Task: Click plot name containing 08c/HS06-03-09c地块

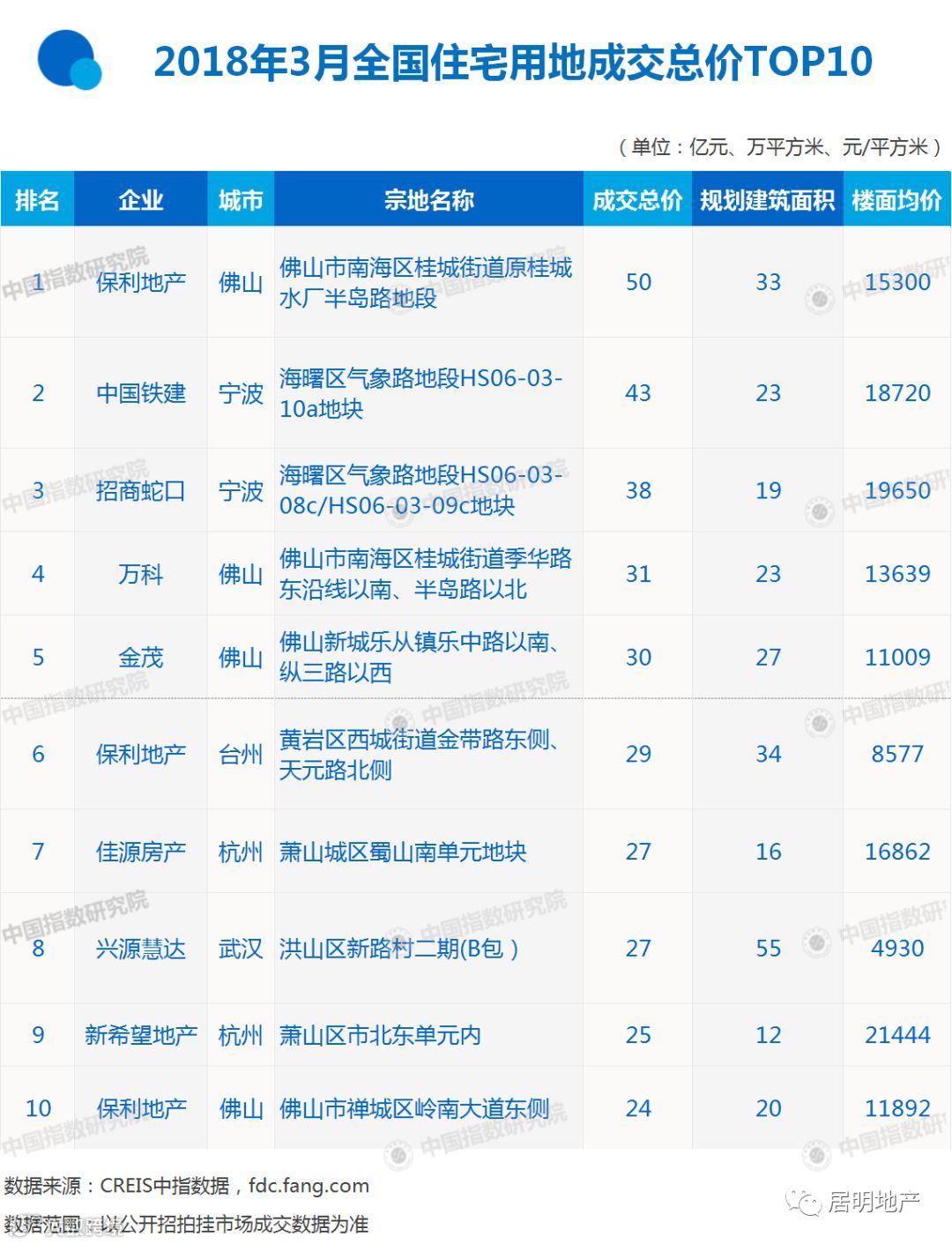Action: [420, 490]
